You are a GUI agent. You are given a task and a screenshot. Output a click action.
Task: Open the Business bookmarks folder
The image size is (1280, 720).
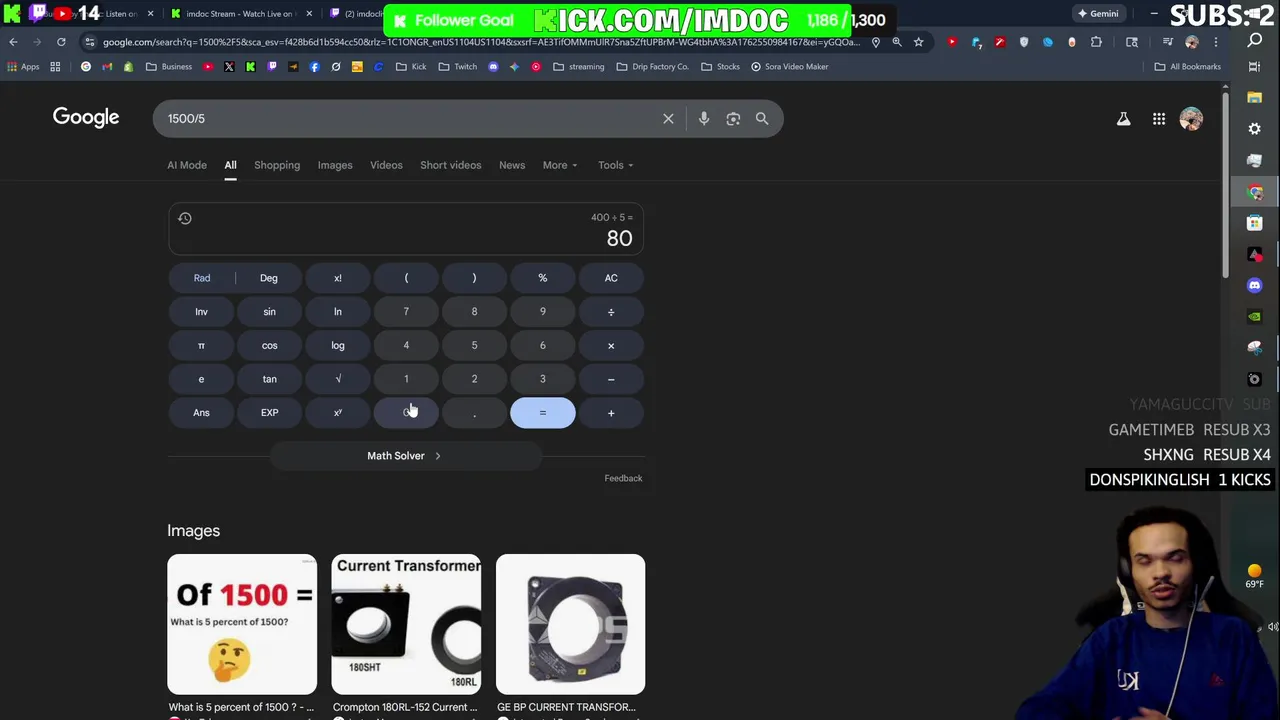pos(169,67)
